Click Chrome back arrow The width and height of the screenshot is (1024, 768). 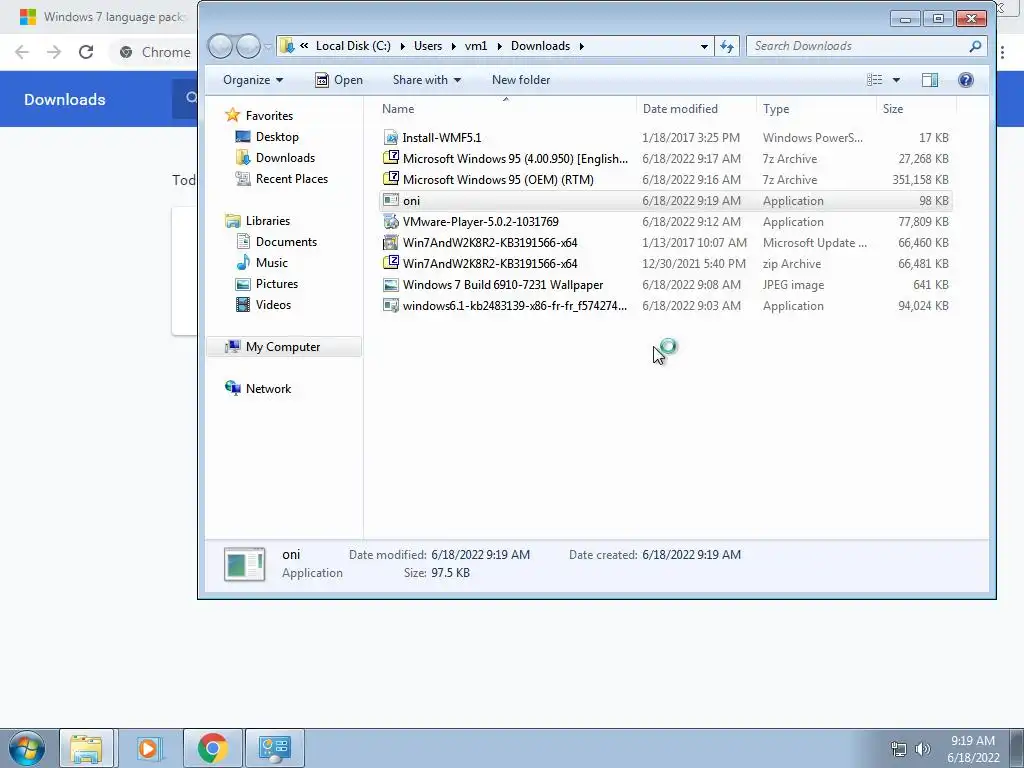pyautogui.click(x=22, y=52)
